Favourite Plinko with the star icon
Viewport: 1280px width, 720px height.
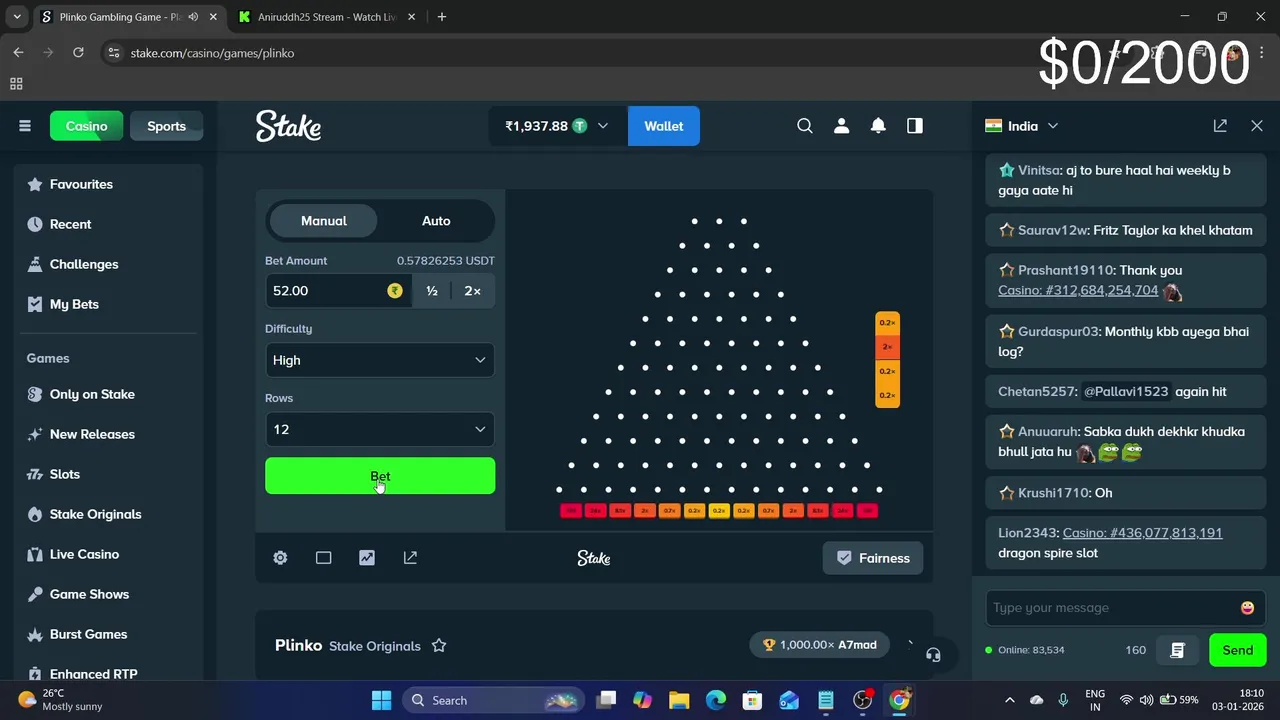point(438,646)
